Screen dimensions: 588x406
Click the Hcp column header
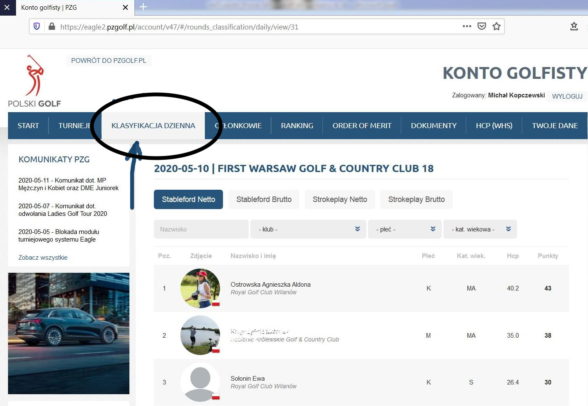pos(513,256)
